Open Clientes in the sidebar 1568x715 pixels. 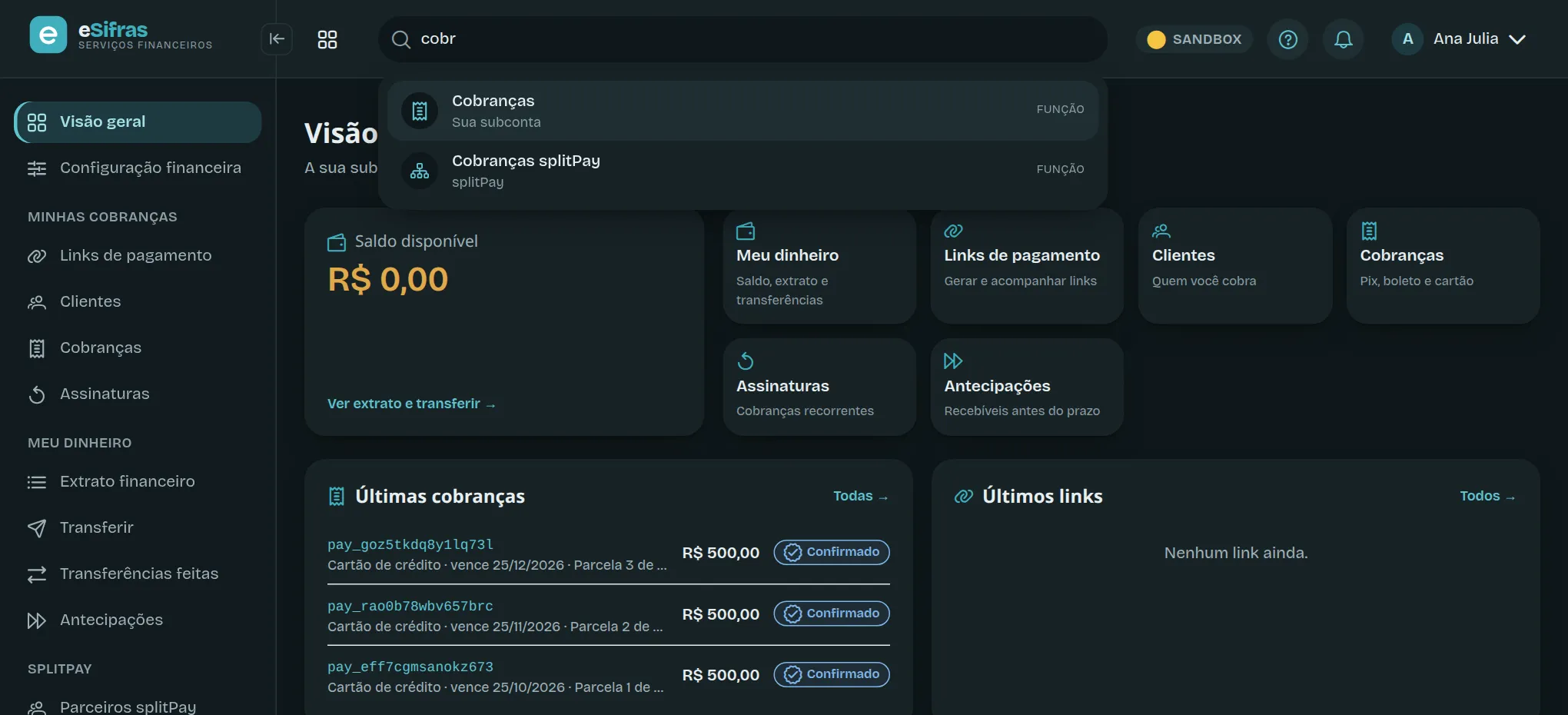tap(138, 301)
